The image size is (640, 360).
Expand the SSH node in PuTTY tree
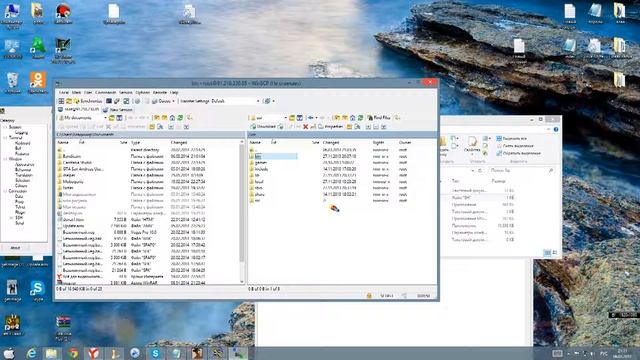(x=11, y=218)
